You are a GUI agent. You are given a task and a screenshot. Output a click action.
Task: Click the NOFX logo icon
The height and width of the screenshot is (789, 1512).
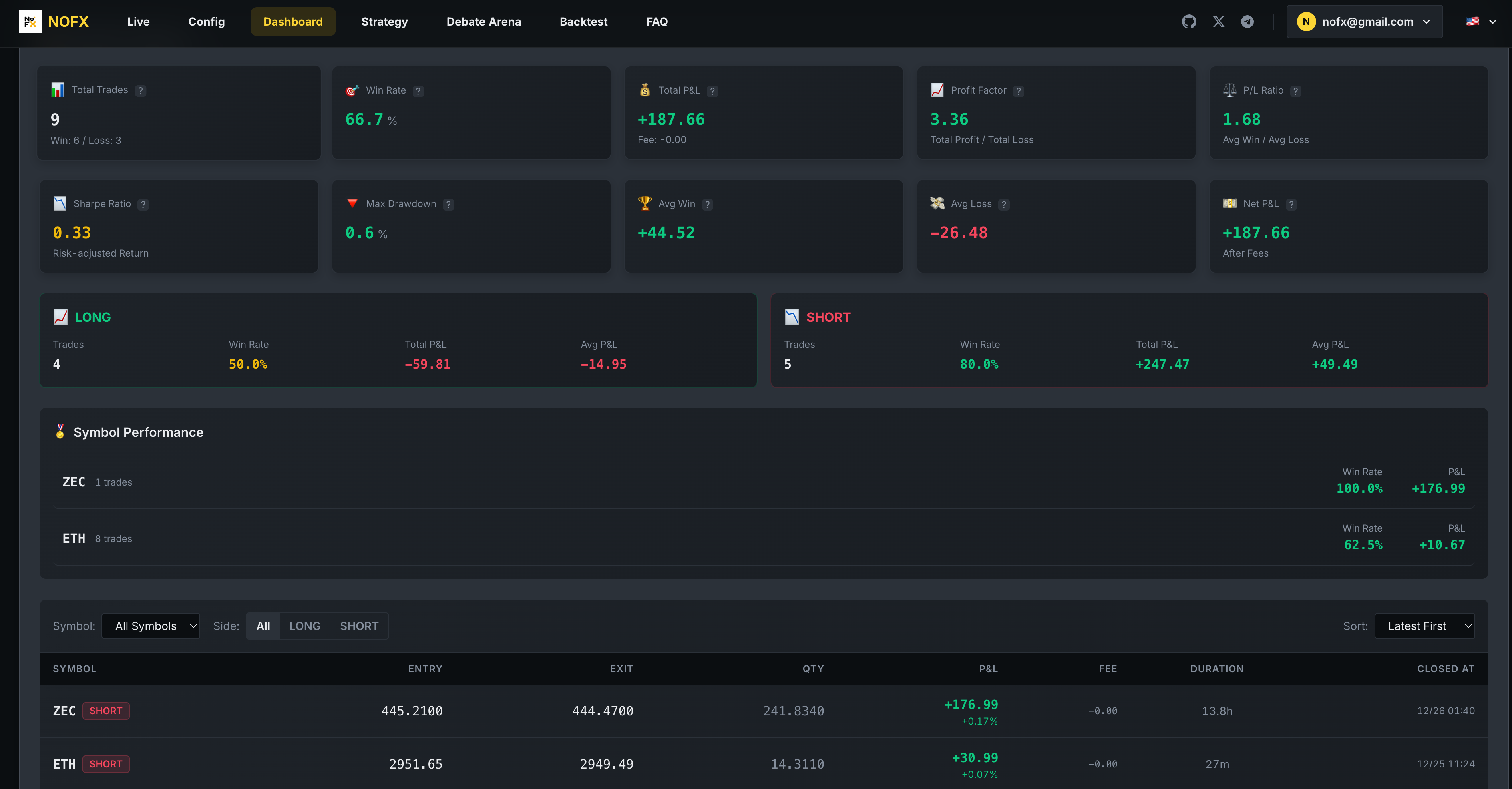[30, 21]
